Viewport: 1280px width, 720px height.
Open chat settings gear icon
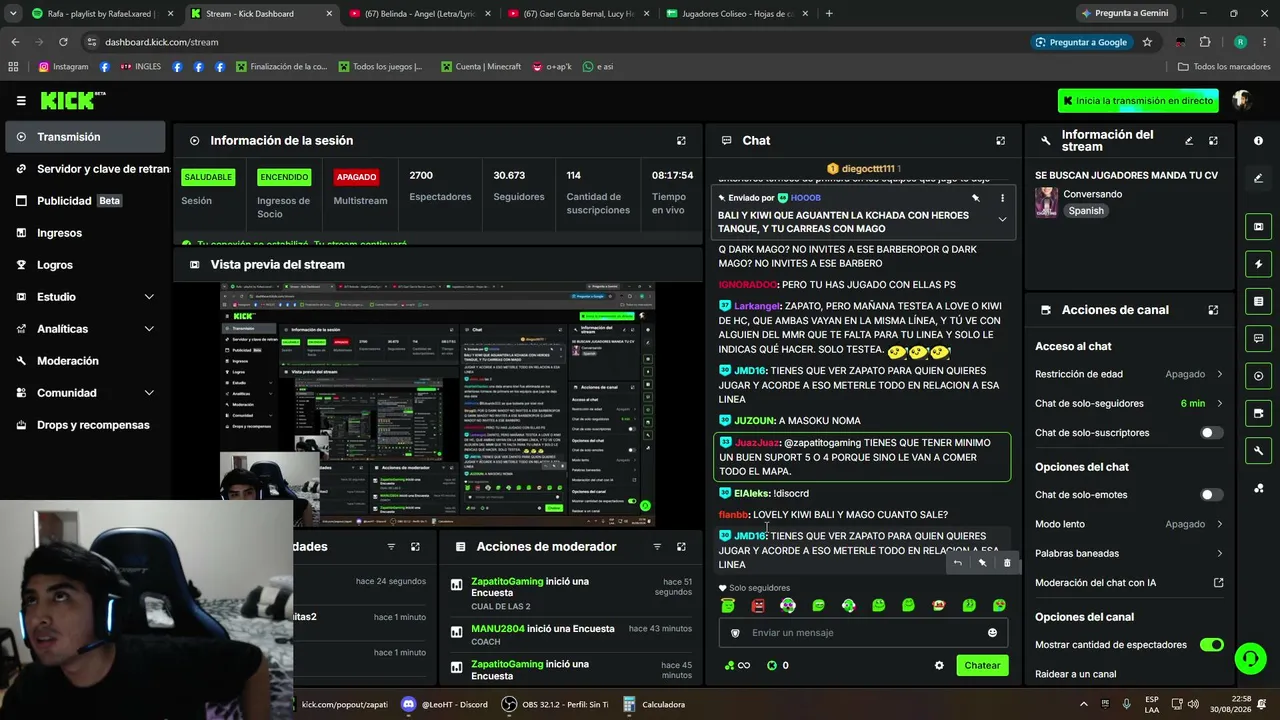pyautogui.click(x=939, y=665)
